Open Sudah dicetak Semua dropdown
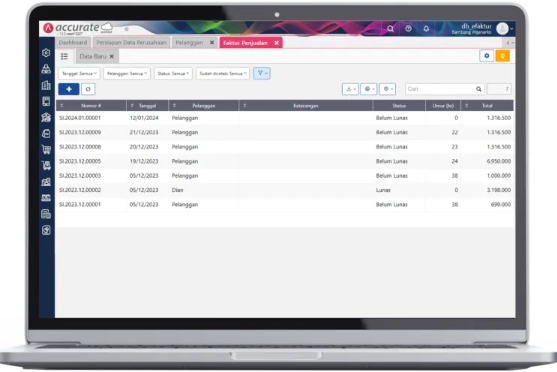 point(223,74)
